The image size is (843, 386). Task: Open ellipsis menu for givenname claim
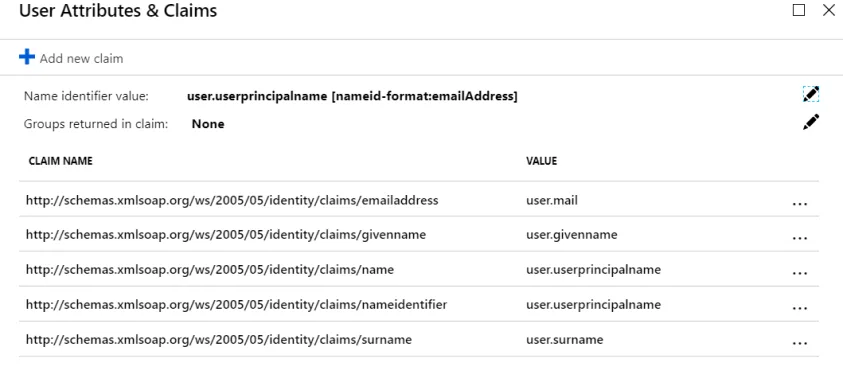coord(800,239)
